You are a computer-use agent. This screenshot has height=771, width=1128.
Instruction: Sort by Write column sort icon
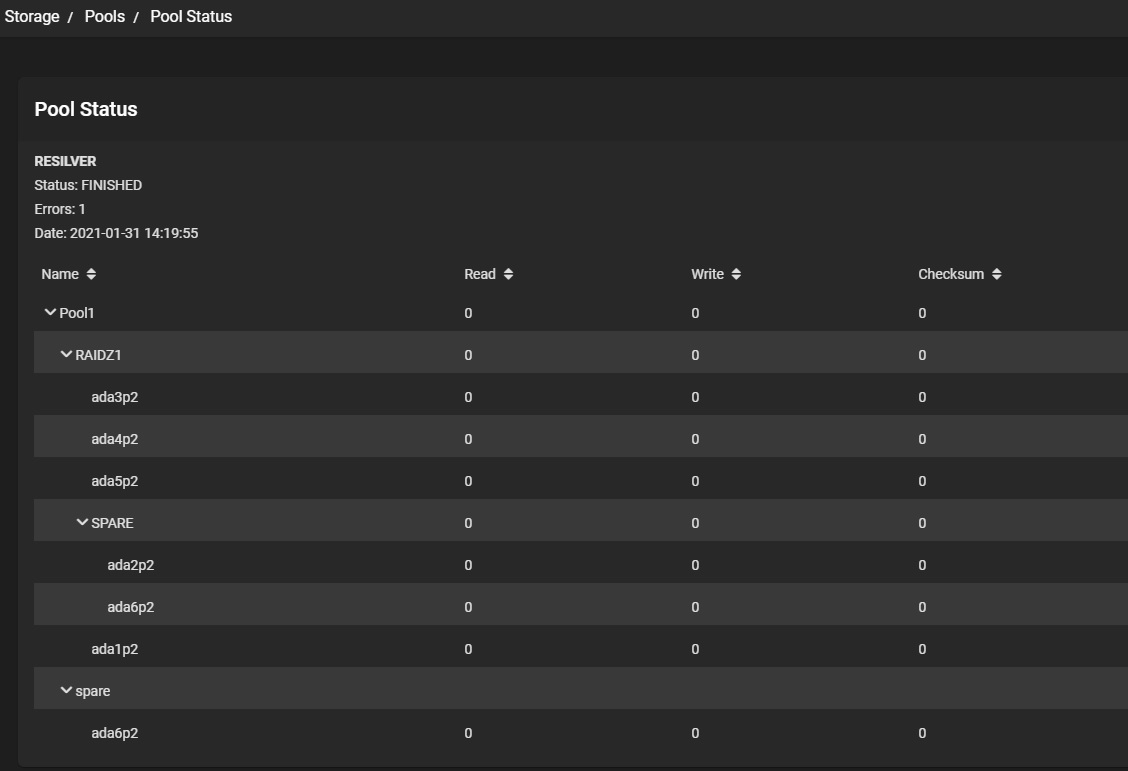tap(736, 274)
